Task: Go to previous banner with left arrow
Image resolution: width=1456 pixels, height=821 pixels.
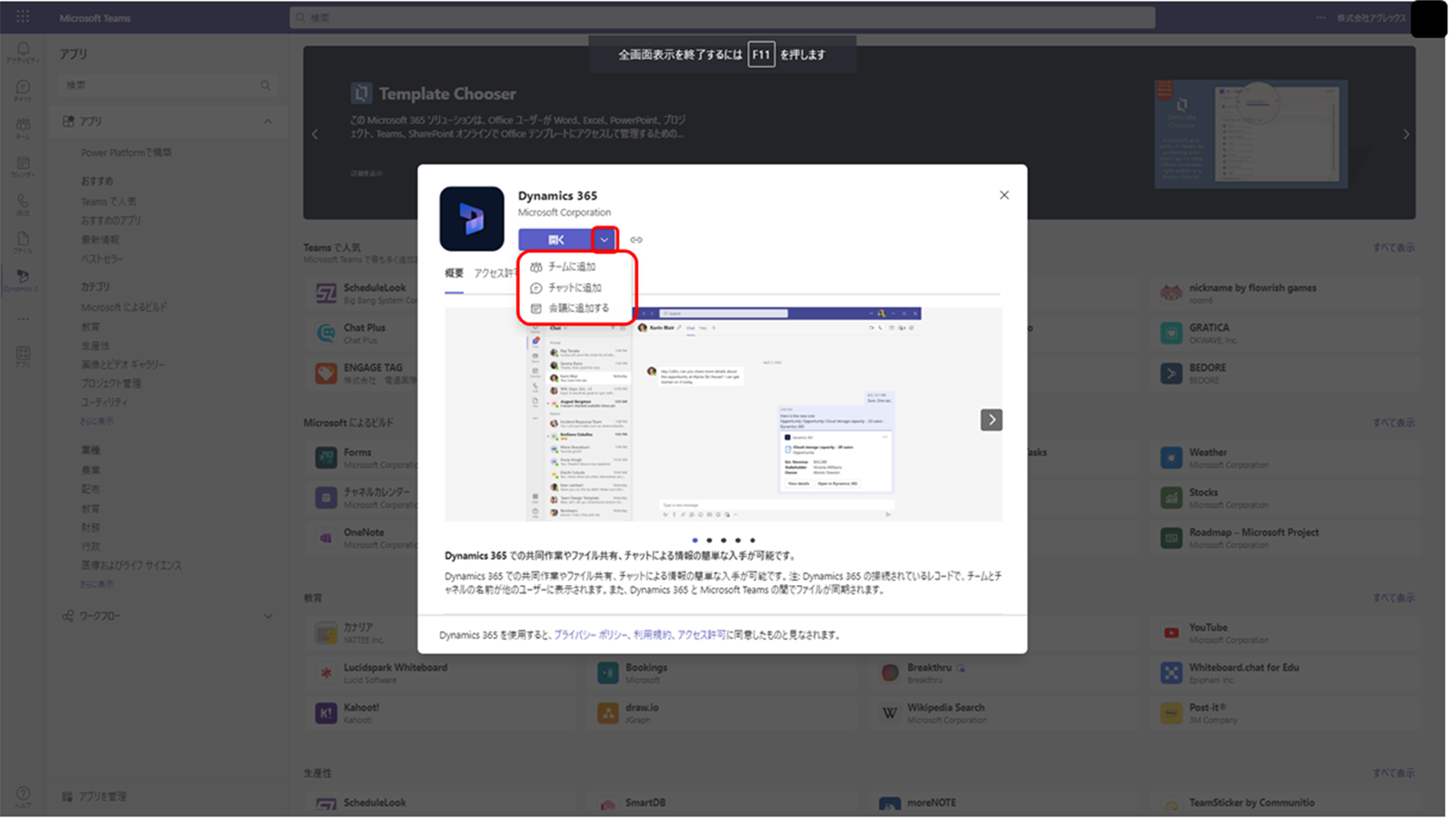Action: pyautogui.click(x=315, y=134)
